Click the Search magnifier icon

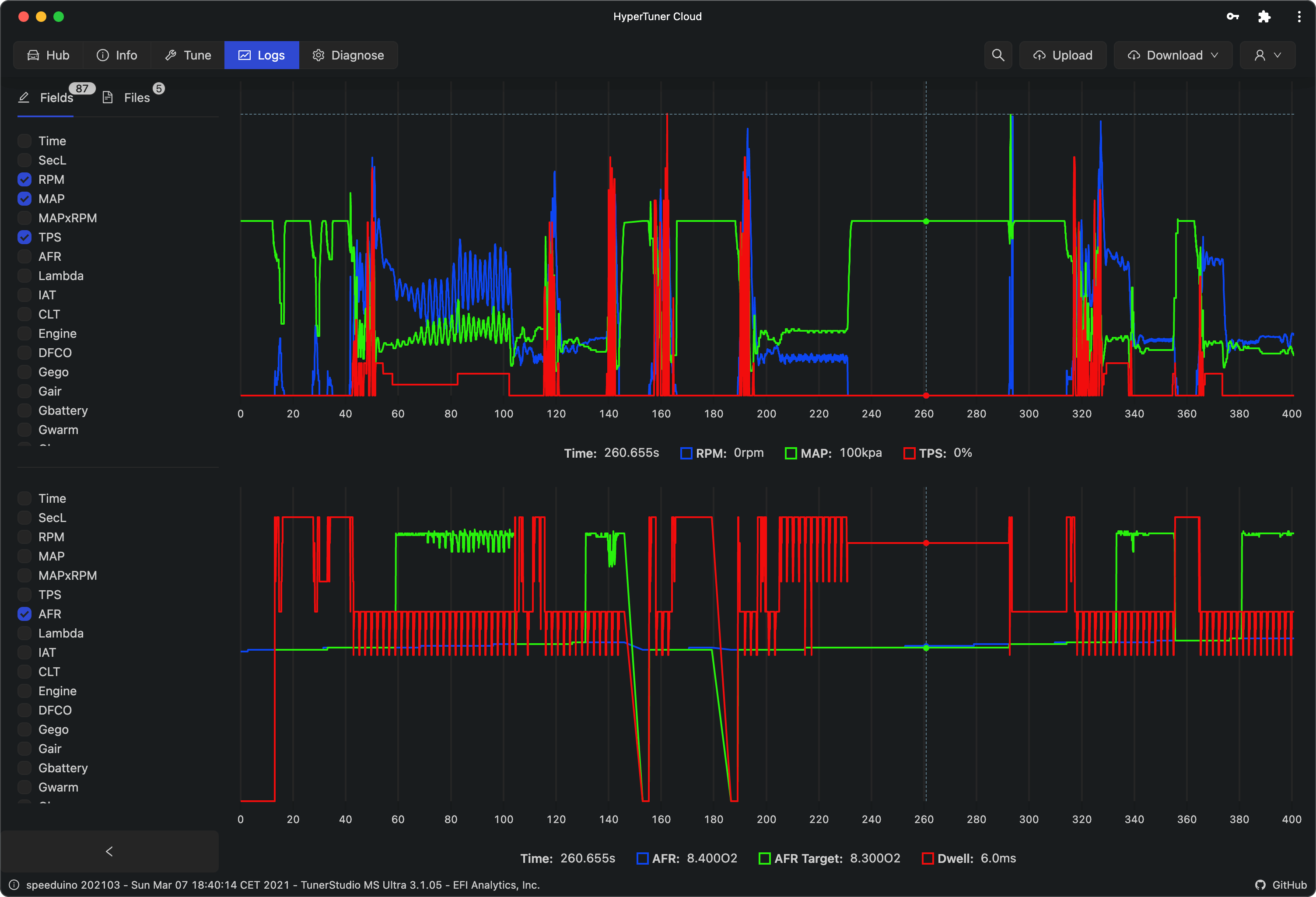tap(998, 55)
